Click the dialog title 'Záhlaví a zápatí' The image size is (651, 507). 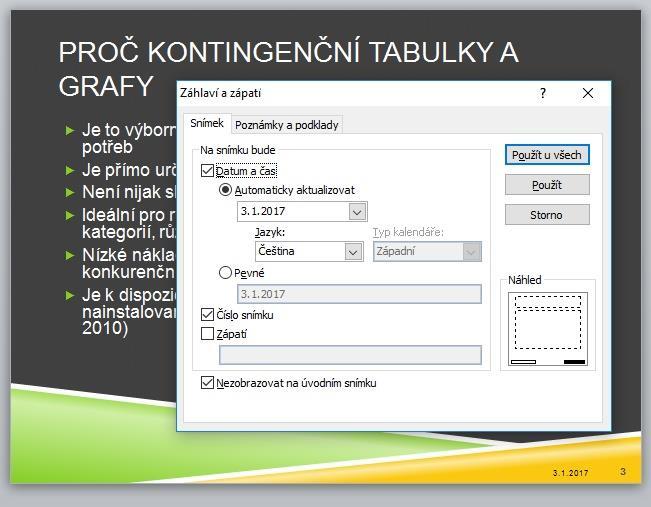pyautogui.click(x=220, y=93)
